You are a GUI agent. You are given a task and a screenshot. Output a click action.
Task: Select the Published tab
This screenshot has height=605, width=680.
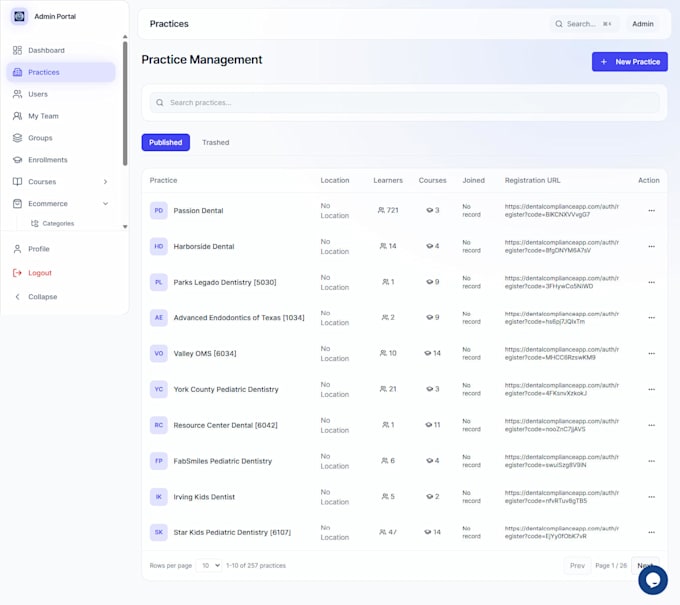point(166,142)
